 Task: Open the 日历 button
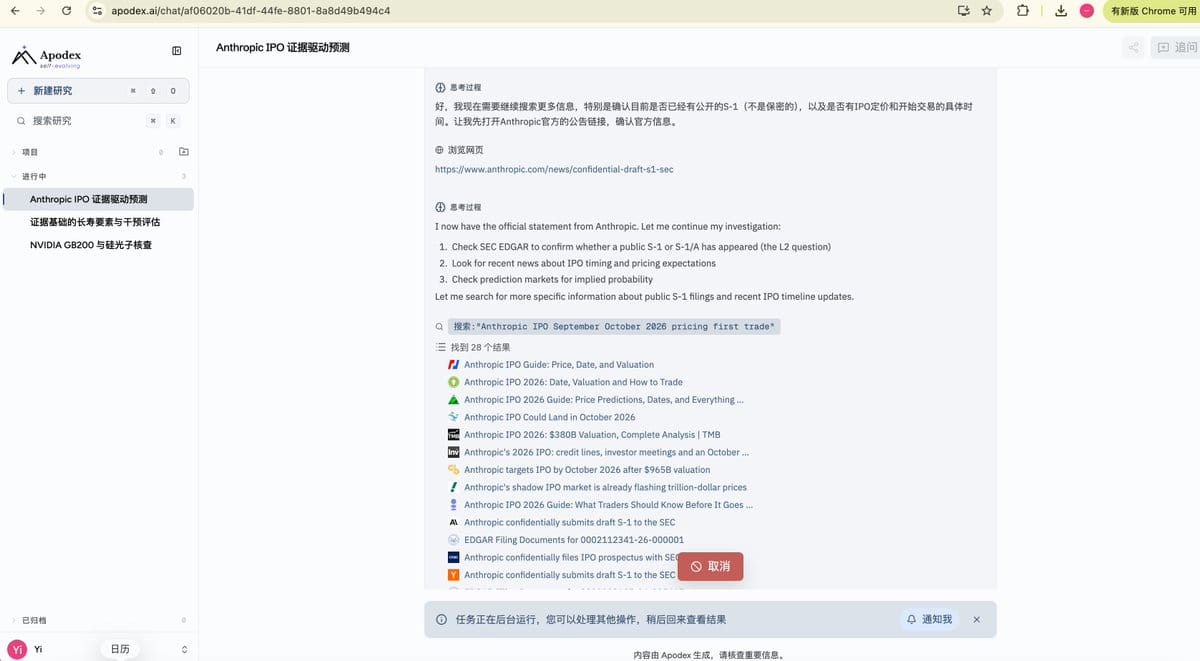pyautogui.click(x=120, y=649)
